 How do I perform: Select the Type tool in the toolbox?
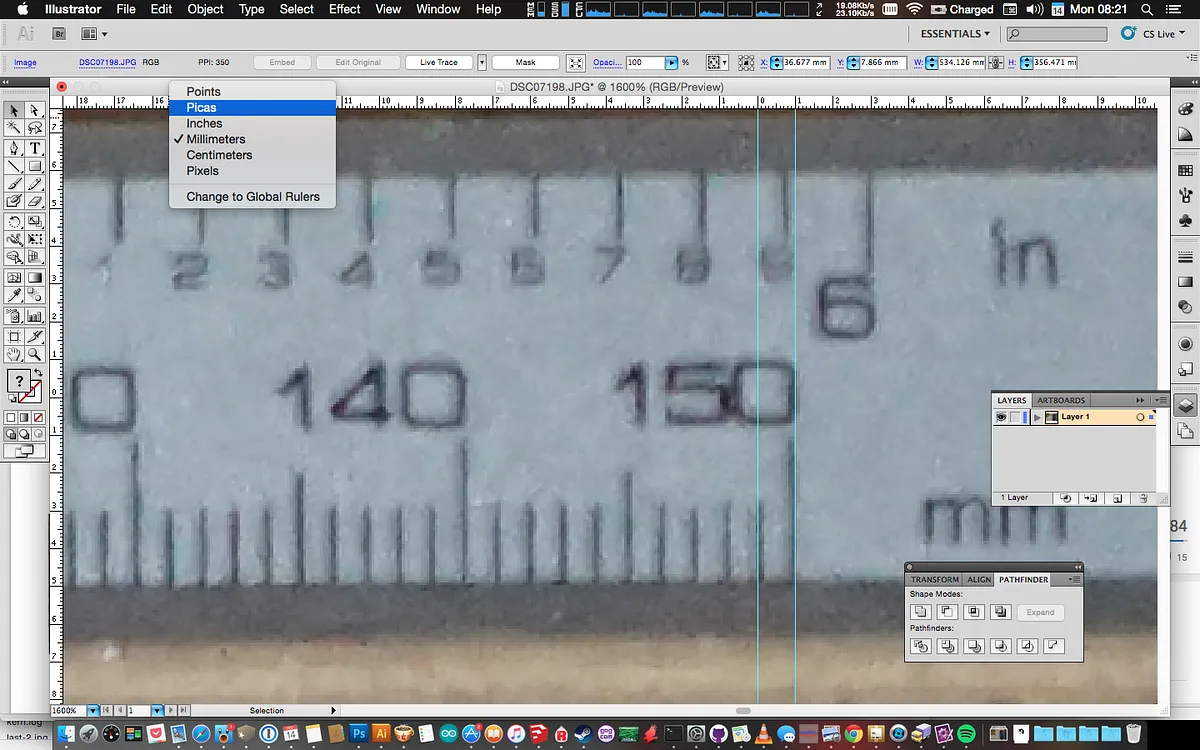35,148
